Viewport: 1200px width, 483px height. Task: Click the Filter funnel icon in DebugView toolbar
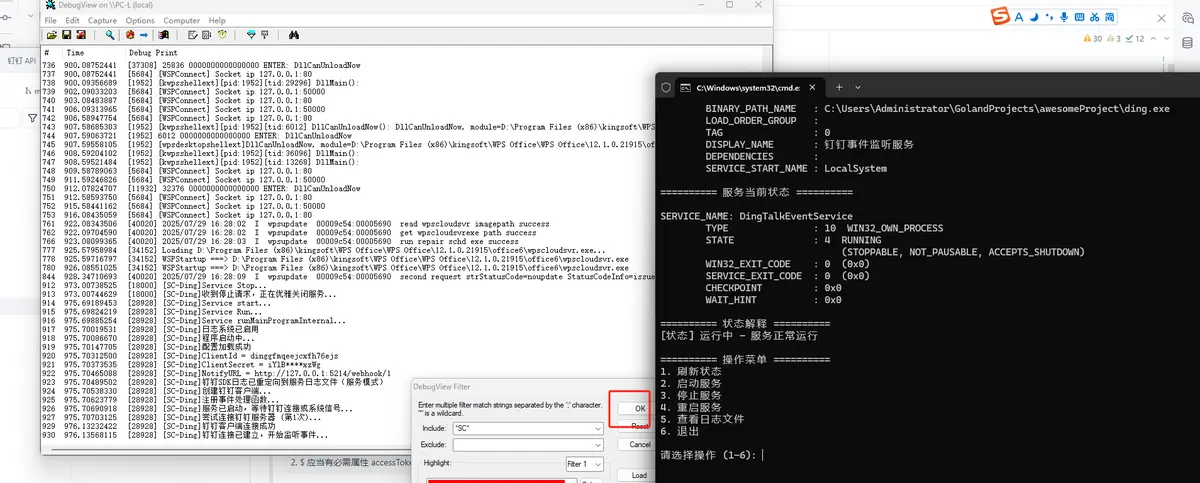click(x=251, y=35)
